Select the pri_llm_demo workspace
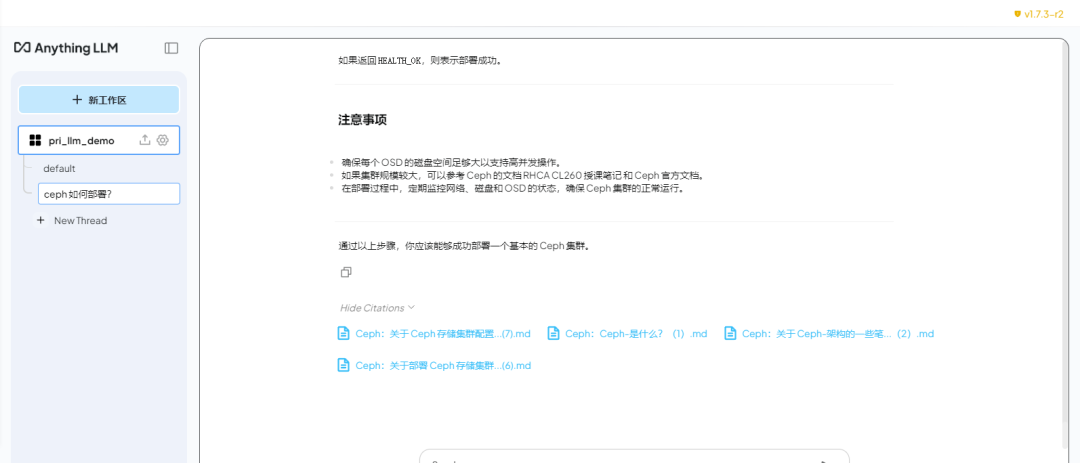The image size is (1080, 463). coord(99,140)
